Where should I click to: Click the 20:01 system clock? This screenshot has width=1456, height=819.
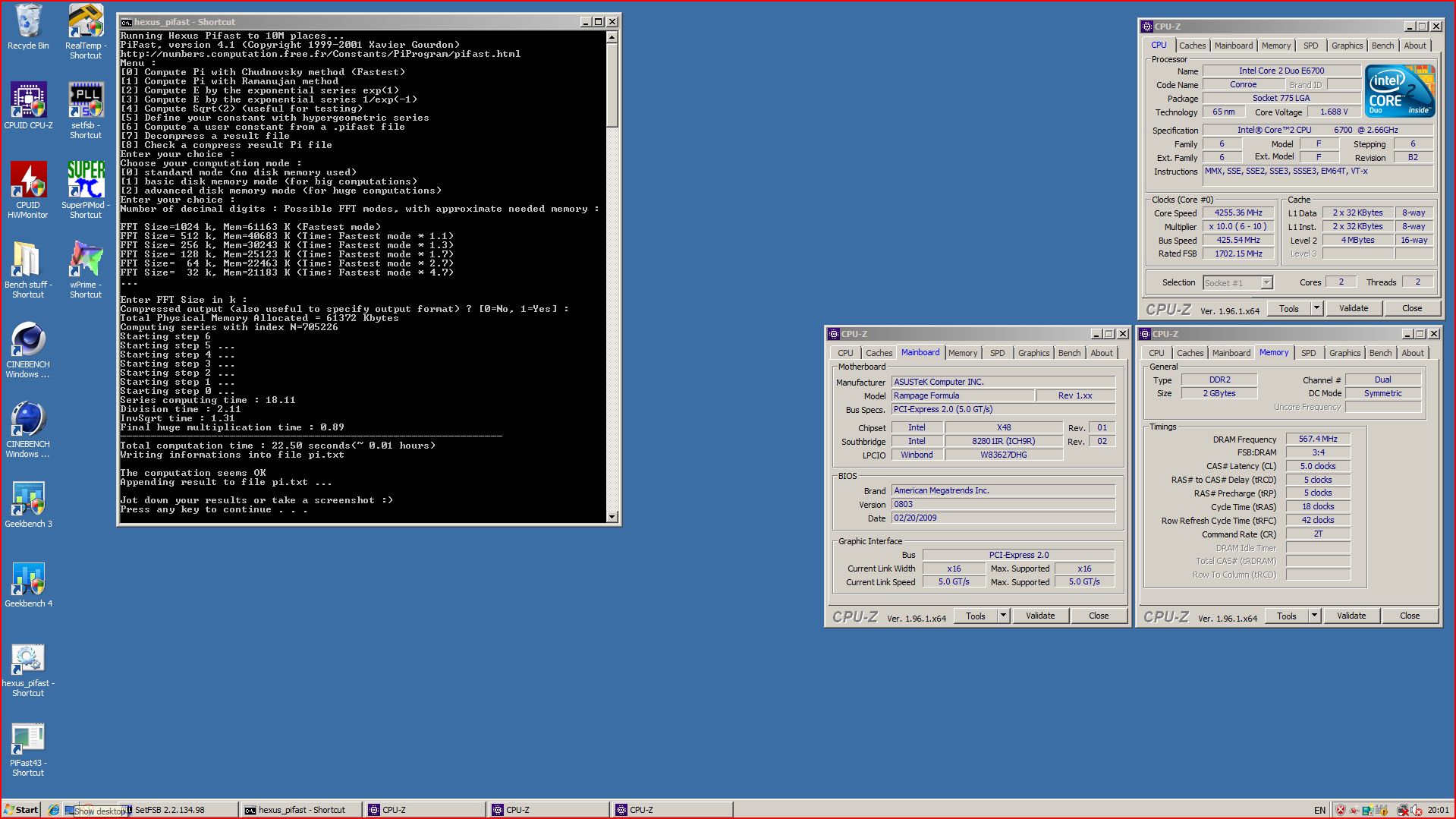[1437, 810]
